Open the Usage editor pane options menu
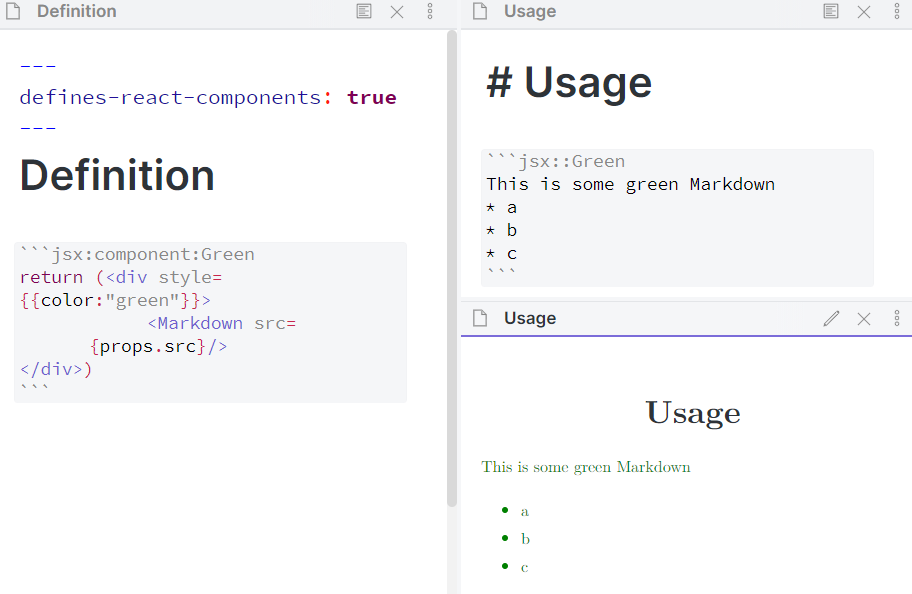The width and height of the screenshot is (912, 594). 897,12
